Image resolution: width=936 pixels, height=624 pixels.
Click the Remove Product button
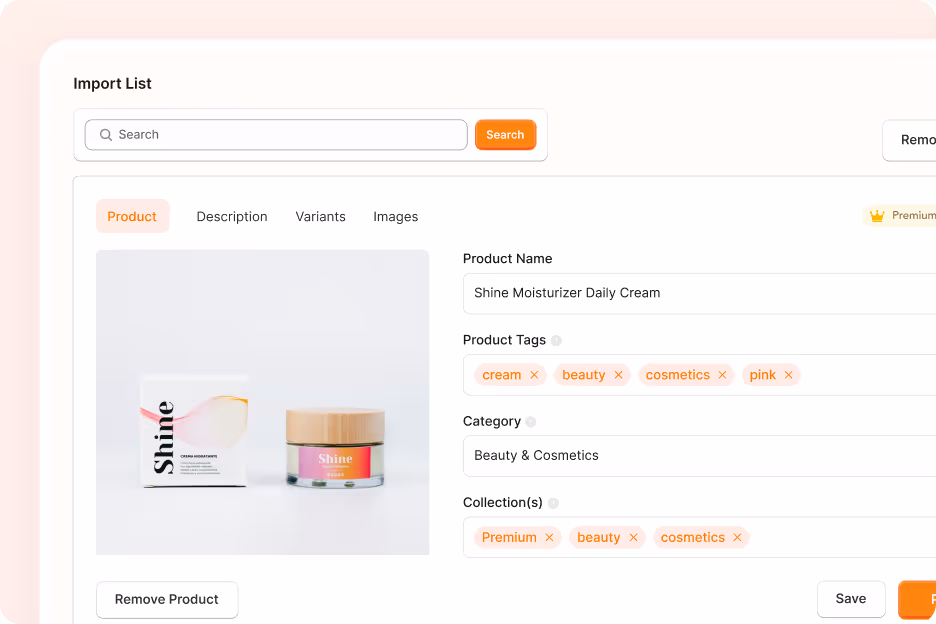click(x=167, y=600)
